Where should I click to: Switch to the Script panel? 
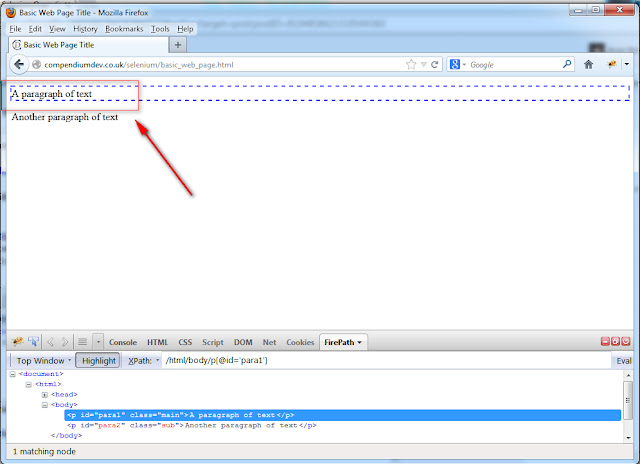click(x=213, y=342)
